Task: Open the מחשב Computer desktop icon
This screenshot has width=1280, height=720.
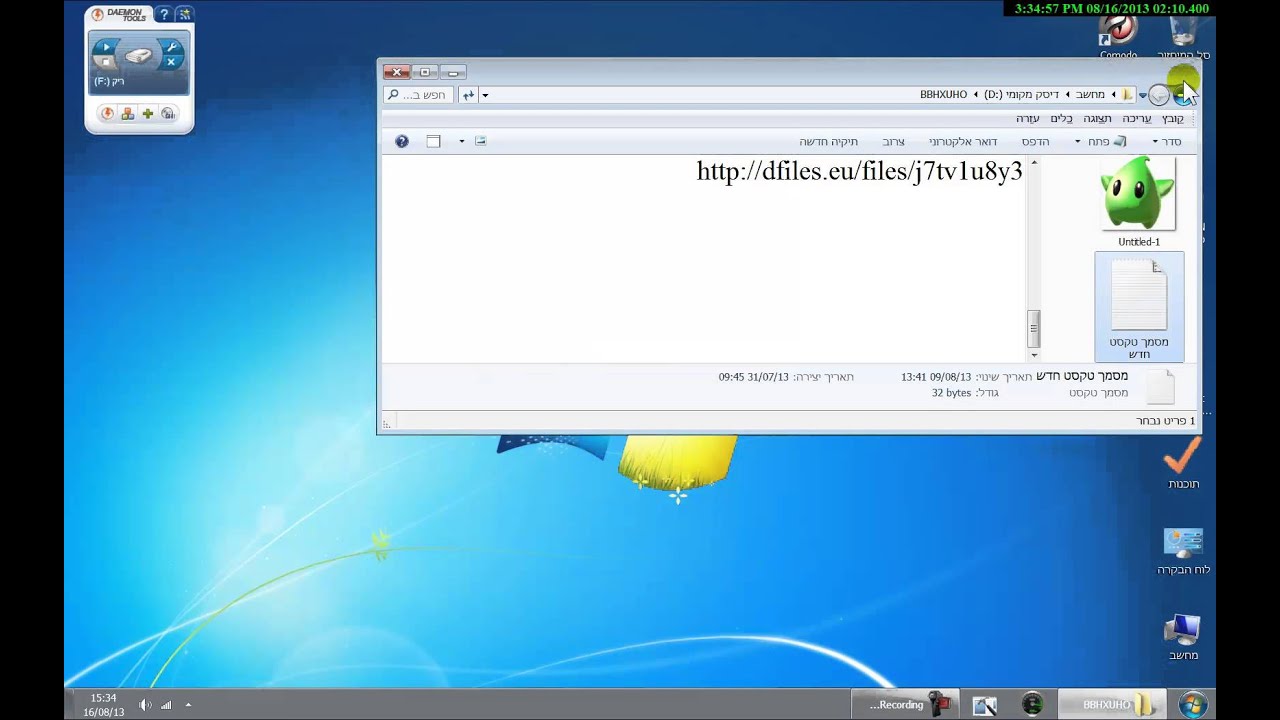Action: click(x=1183, y=637)
